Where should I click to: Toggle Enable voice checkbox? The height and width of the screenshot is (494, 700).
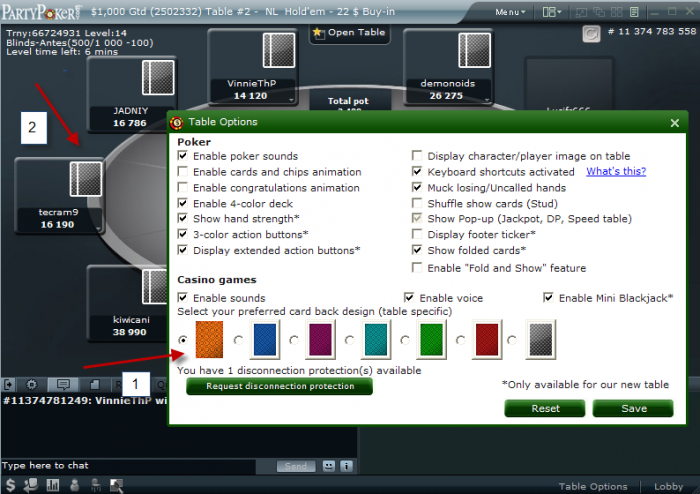pyautogui.click(x=409, y=298)
